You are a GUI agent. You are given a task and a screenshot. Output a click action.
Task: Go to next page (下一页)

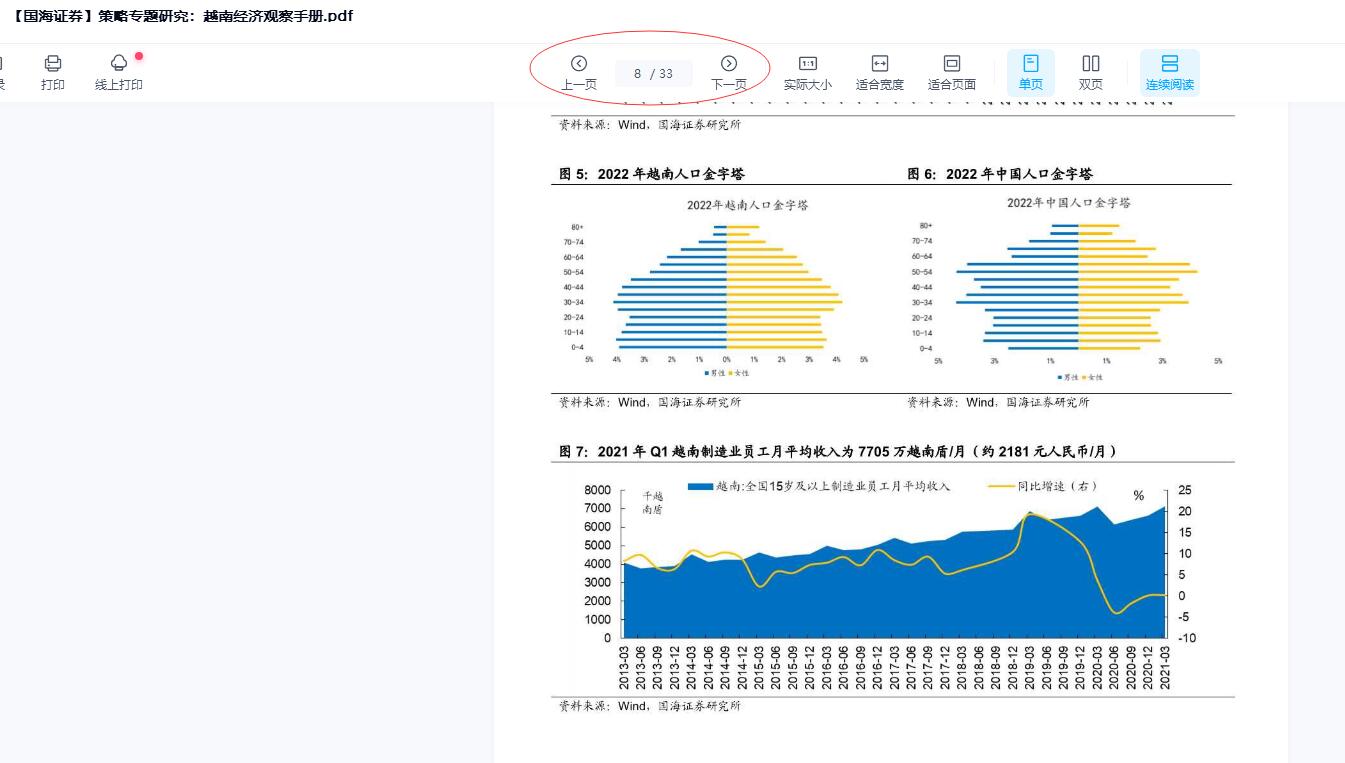pyautogui.click(x=729, y=72)
